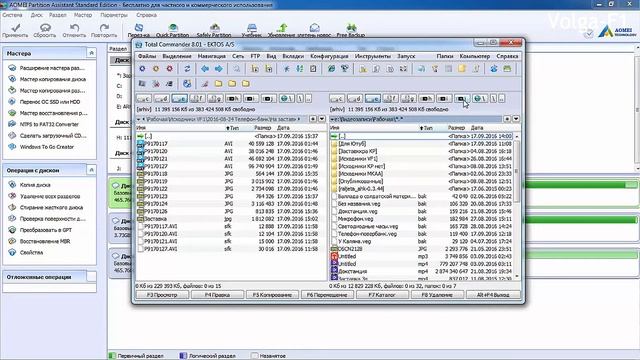
Task: Collapse the Мастера panel in AOMEI
Action: pyautogui.click(x=91, y=53)
